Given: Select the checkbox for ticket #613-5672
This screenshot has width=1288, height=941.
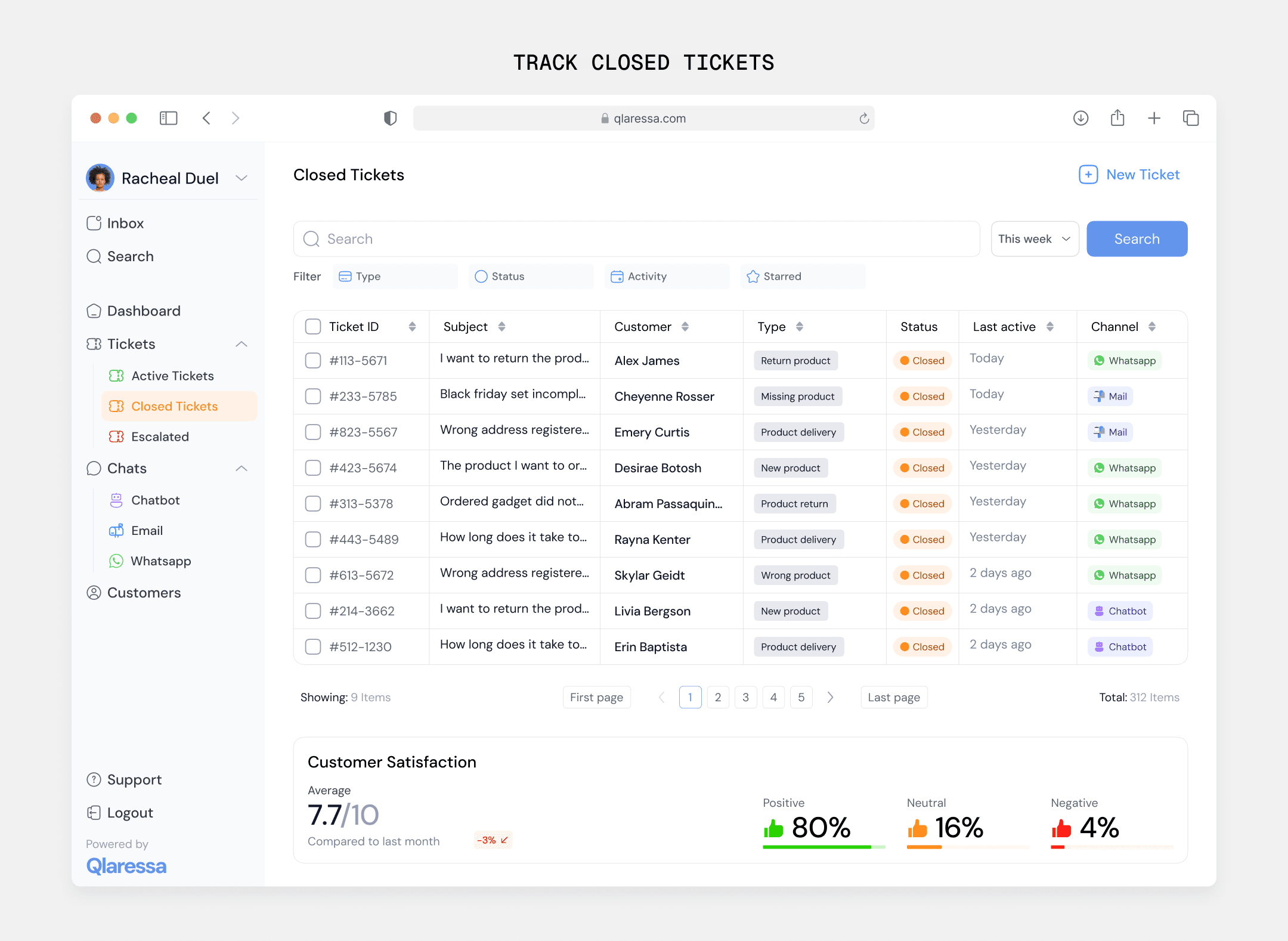Looking at the screenshot, I should 313,575.
